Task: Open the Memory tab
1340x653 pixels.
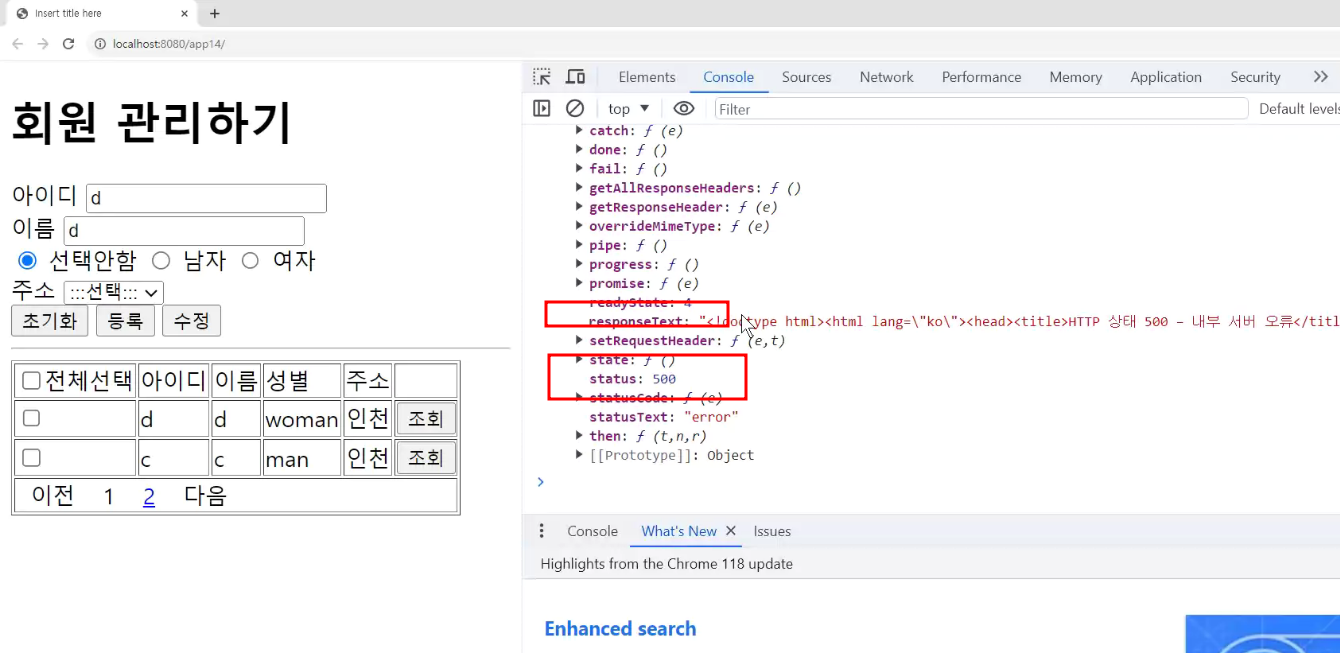Action: (x=1076, y=77)
